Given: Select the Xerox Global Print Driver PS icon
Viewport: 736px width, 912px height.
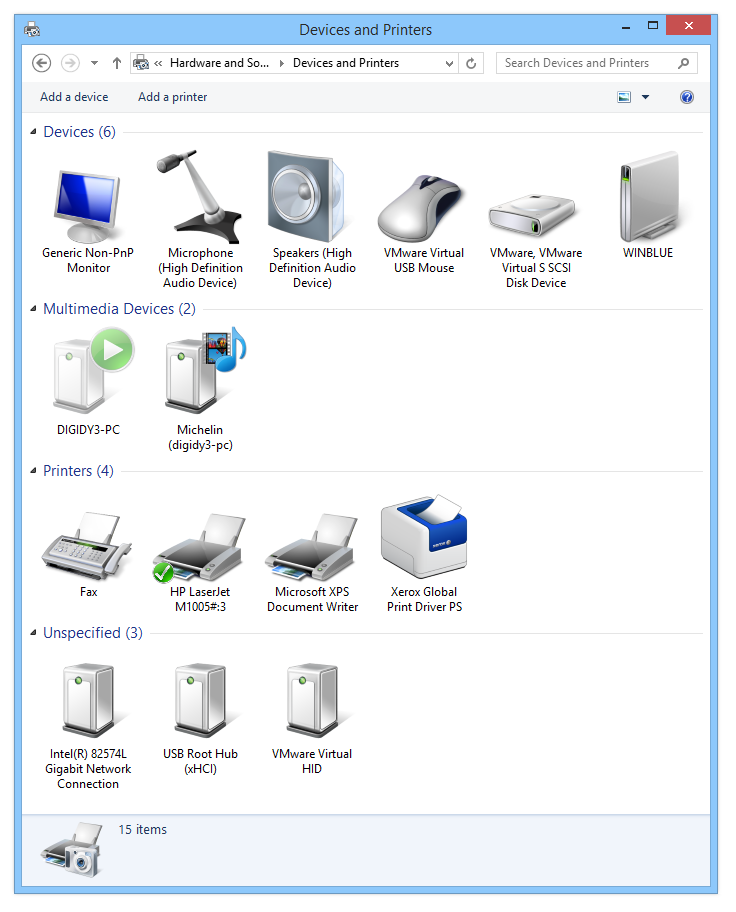Looking at the screenshot, I should tap(424, 537).
